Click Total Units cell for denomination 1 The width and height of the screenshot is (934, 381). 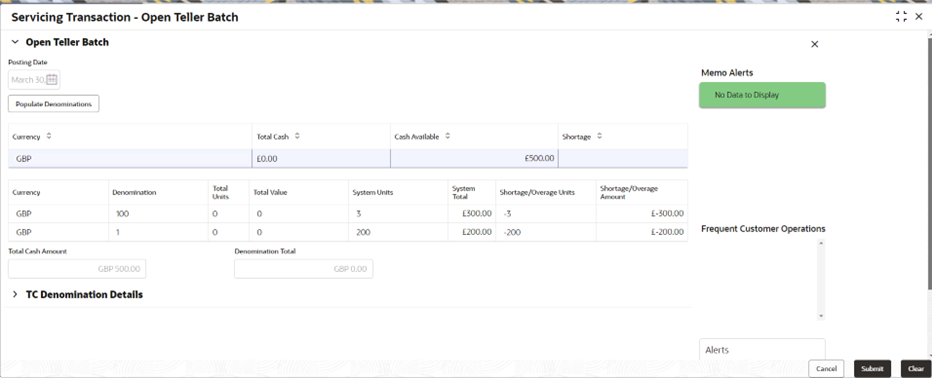pos(229,232)
